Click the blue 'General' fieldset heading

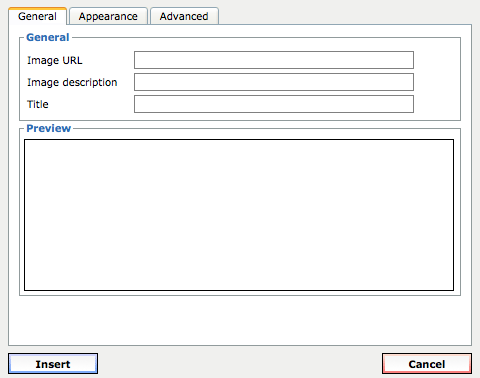(x=48, y=37)
